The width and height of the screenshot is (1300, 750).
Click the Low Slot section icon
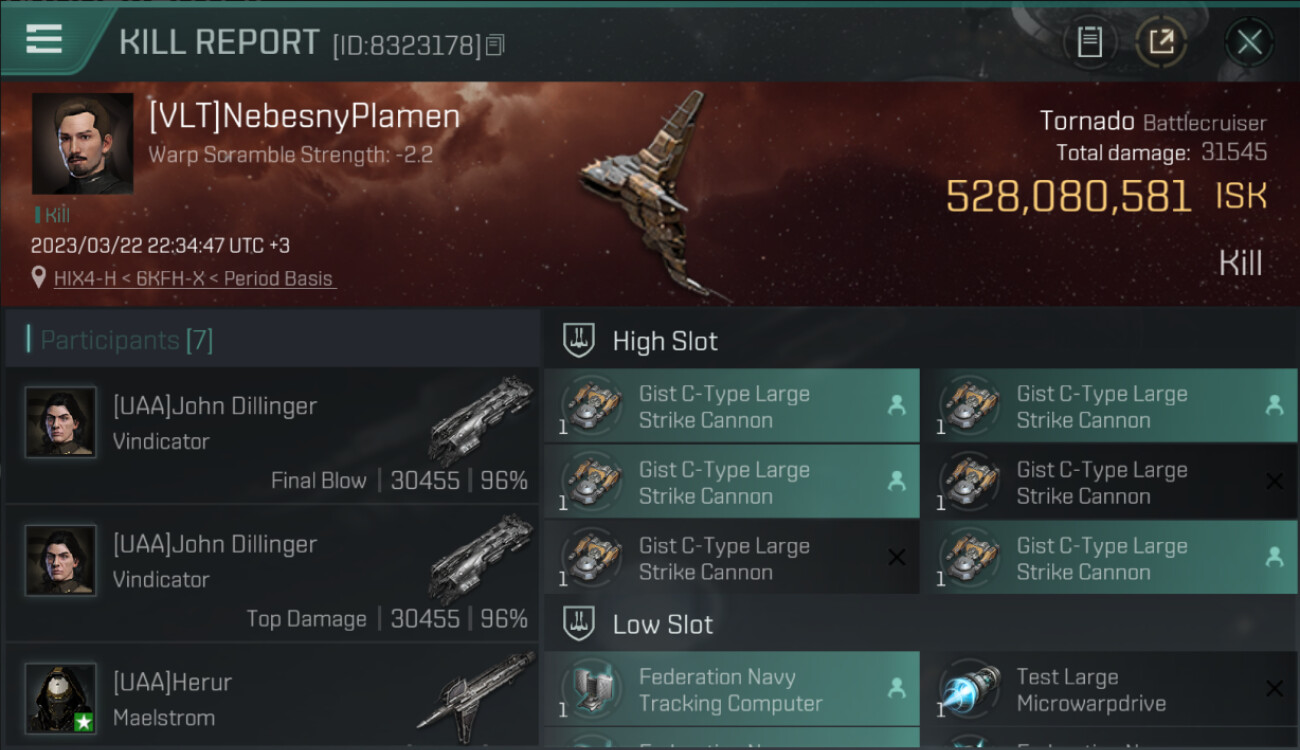(x=579, y=624)
